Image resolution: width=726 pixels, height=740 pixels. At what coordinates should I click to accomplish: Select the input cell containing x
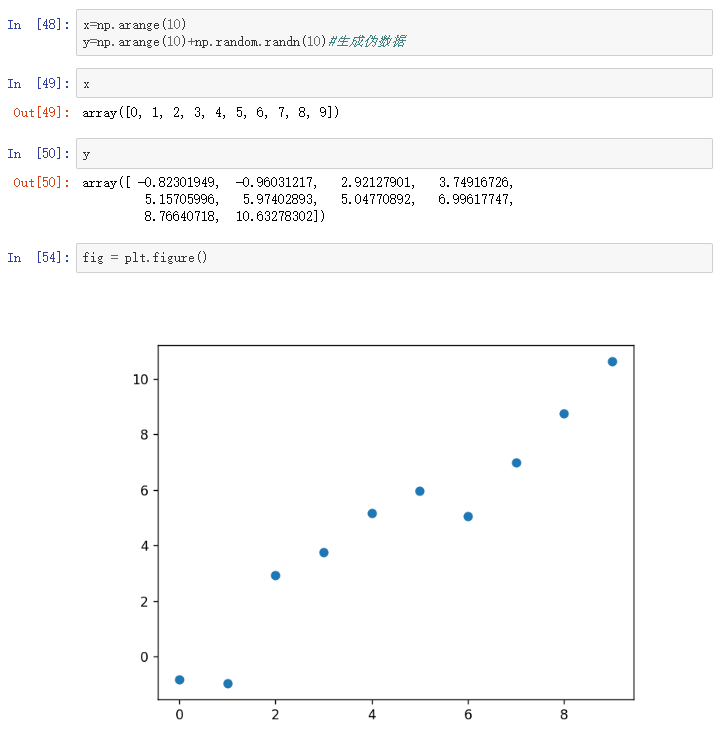394,84
